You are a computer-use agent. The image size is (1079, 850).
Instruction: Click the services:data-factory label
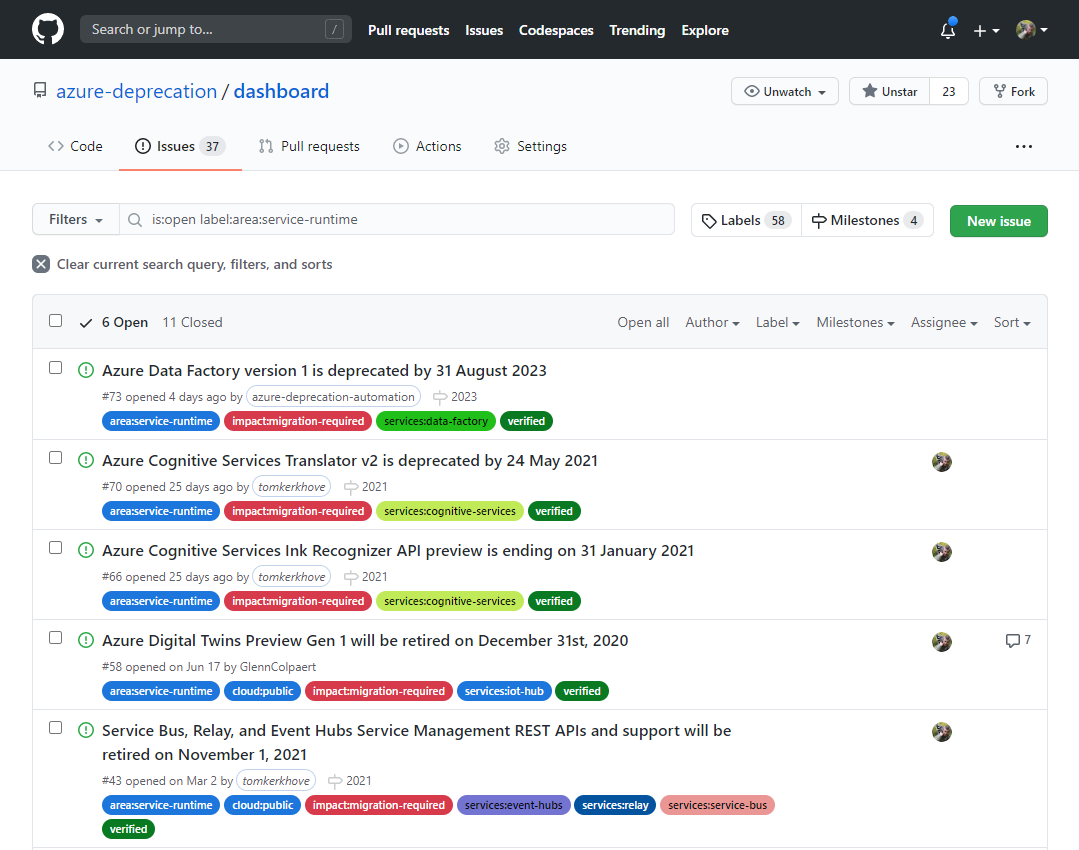436,421
